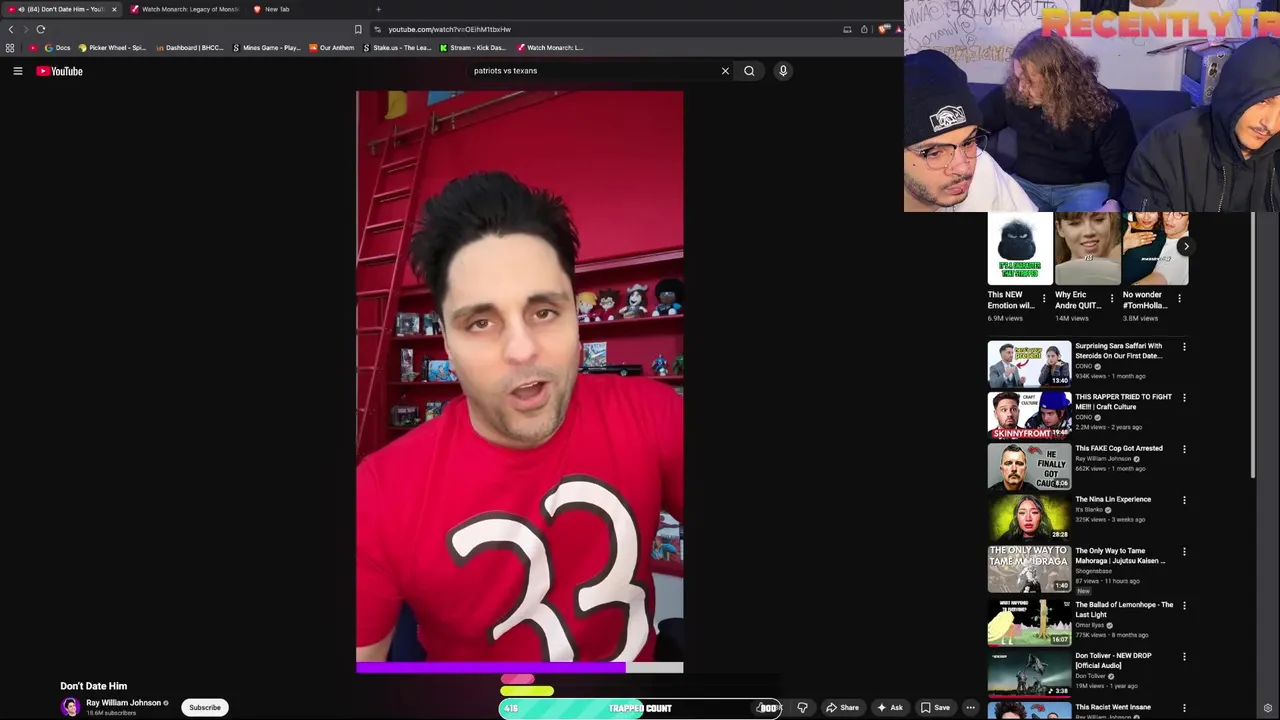Open the three-dot more actions under video
Screen dimensions: 1280x720
coord(970,708)
